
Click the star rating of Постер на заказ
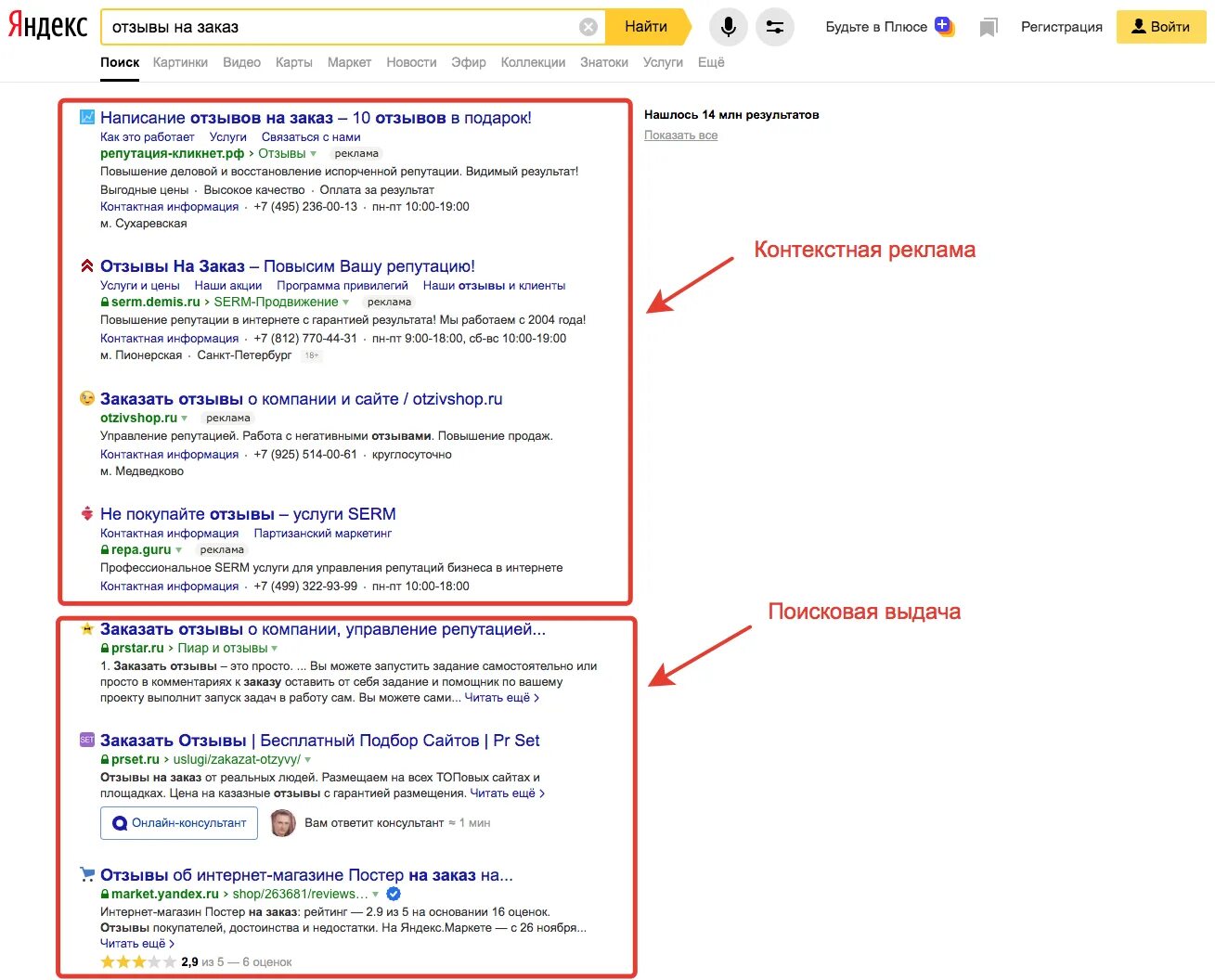(137, 962)
